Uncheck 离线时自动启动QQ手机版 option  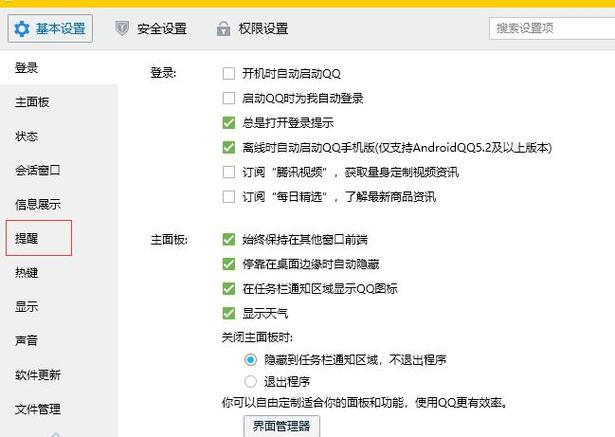[229, 147]
